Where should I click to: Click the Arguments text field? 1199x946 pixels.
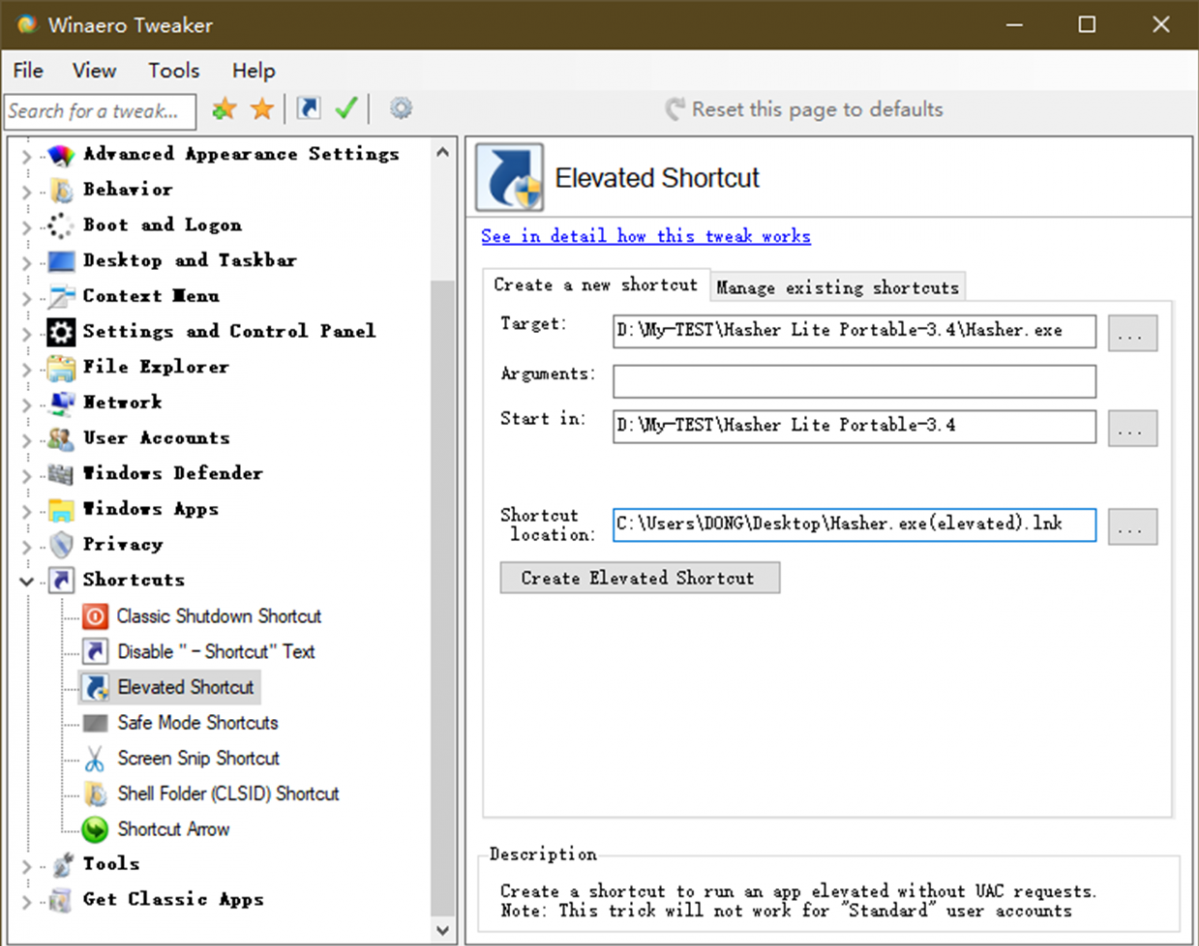click(x=854, y=381)
